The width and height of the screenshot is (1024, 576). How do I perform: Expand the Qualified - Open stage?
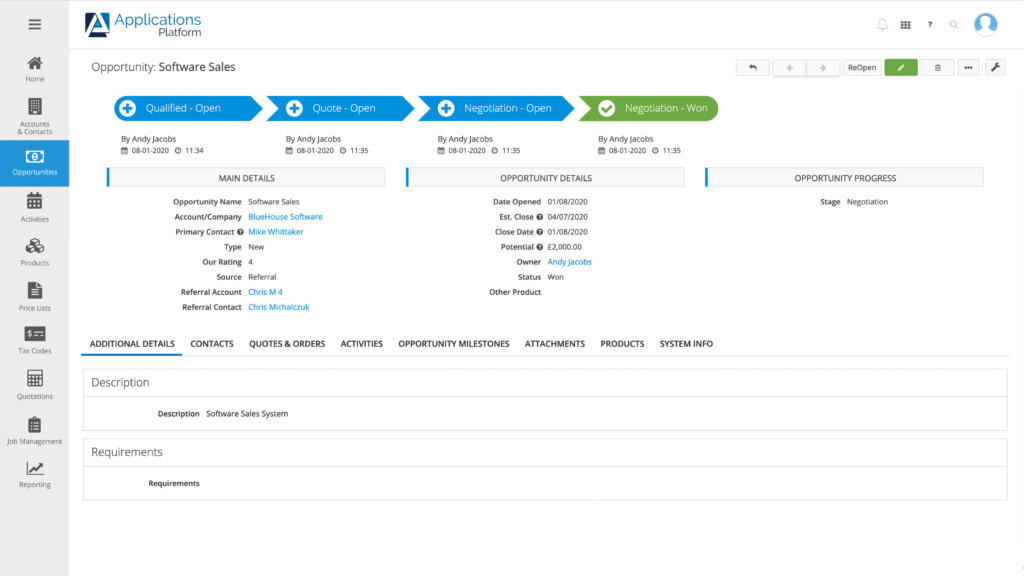tap(127, 108)
